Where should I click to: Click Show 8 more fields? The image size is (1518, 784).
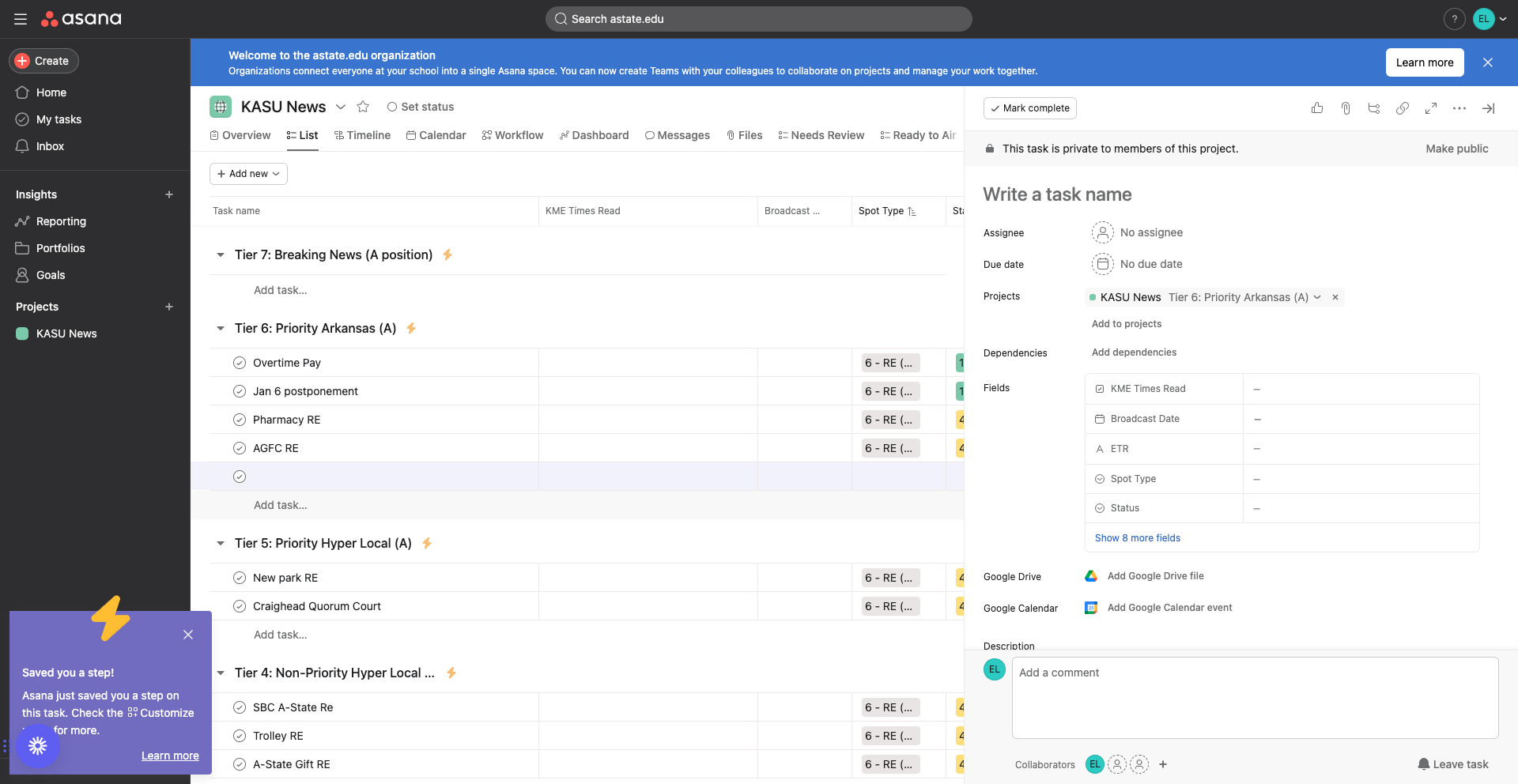pyautogui.click(x=1137, y=538)
